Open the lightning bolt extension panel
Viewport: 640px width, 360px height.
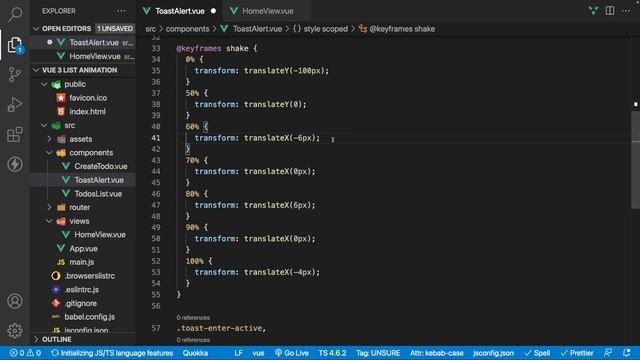tap(15, 164)
